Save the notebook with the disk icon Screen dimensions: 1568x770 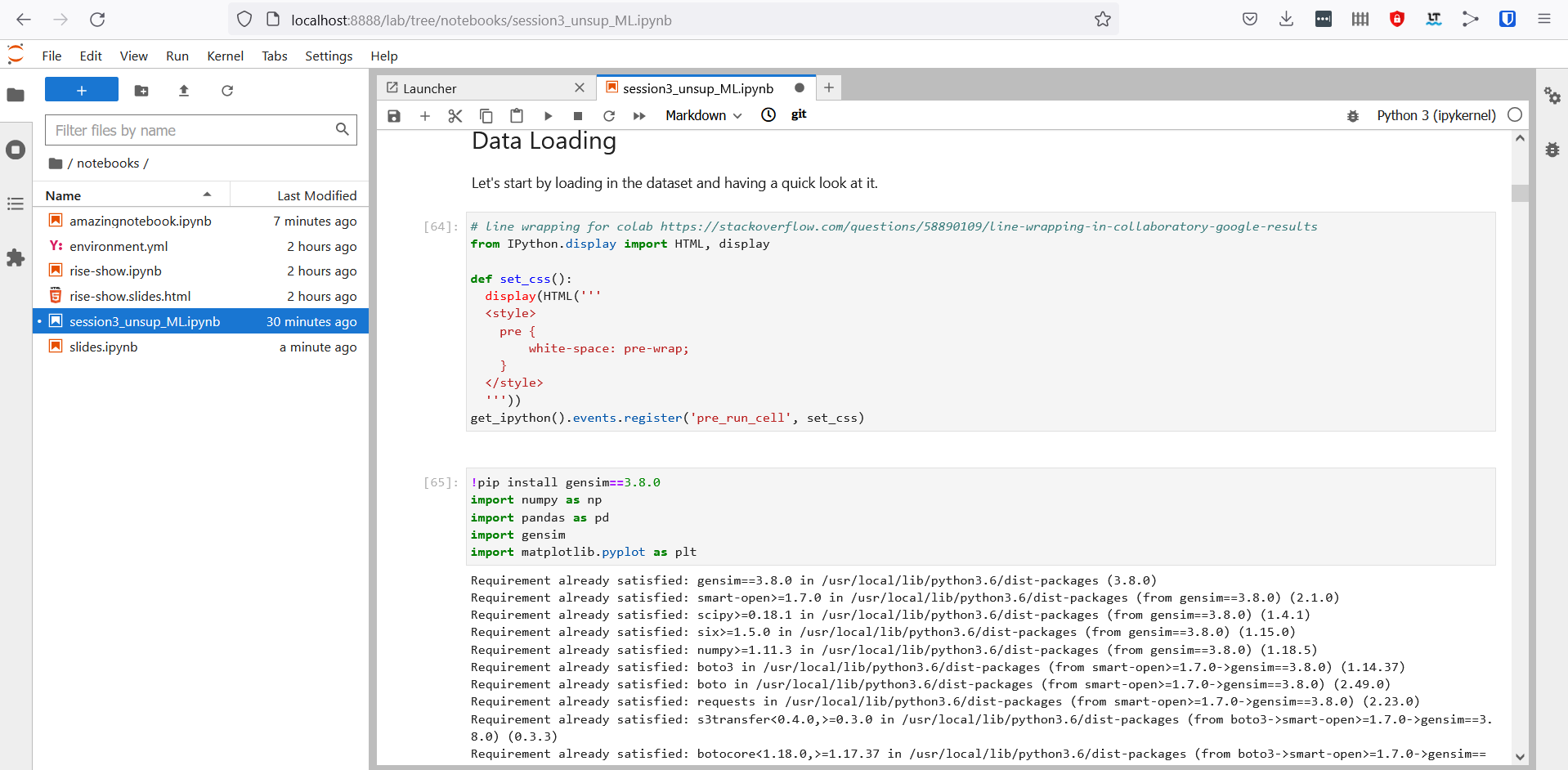click(x=394, y=116)
